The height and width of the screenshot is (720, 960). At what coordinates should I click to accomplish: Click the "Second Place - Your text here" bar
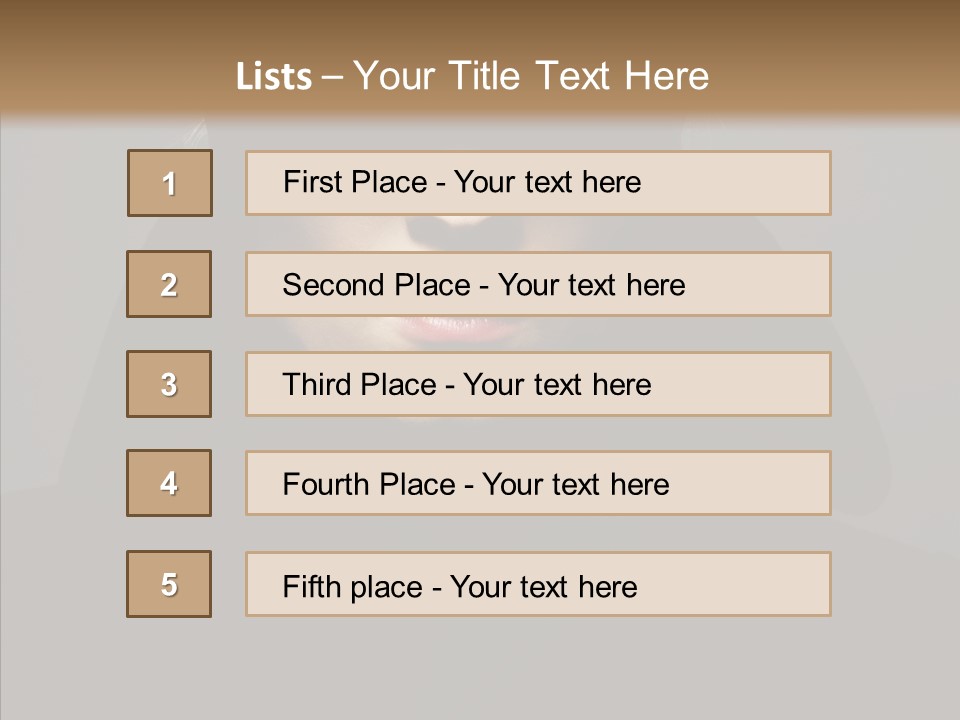tap(538, 284)
